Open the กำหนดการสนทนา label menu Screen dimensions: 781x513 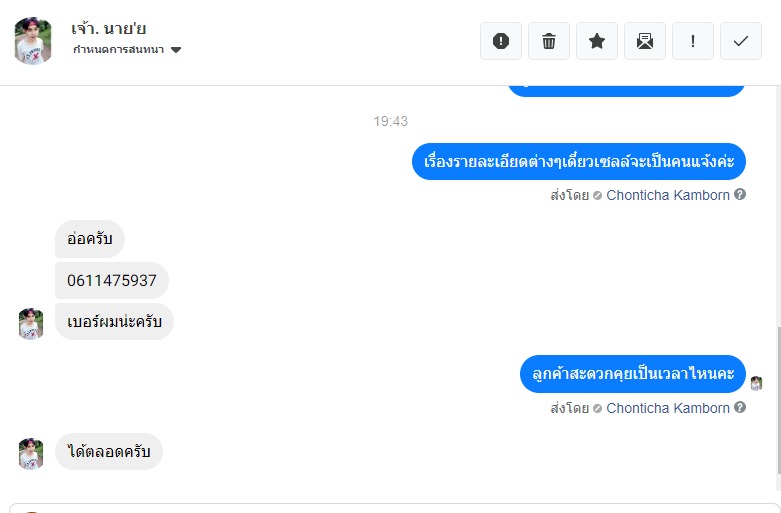(x=119, y=49)
